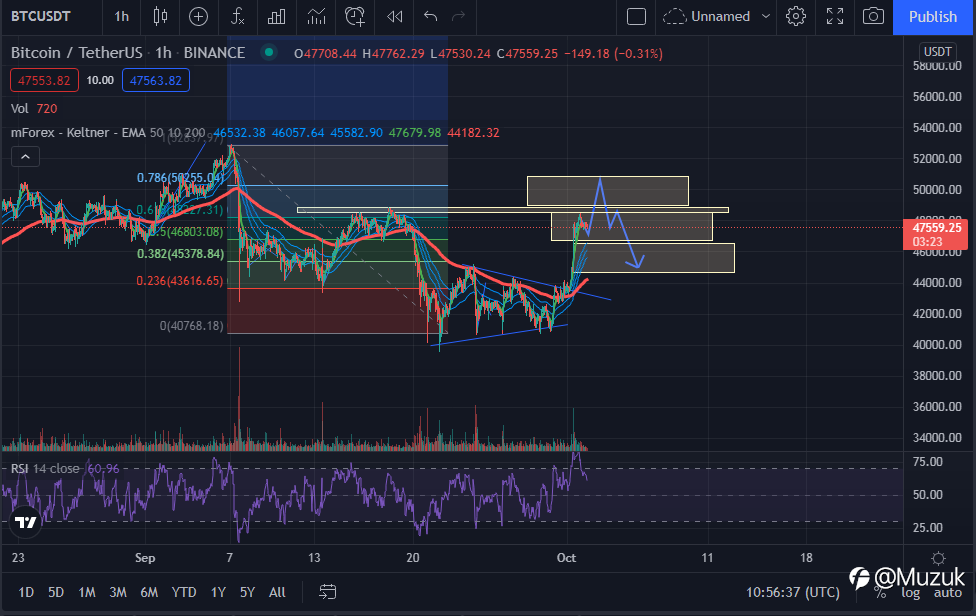
Task: Publish the chart idea
Action: click(x=932, y=17)
